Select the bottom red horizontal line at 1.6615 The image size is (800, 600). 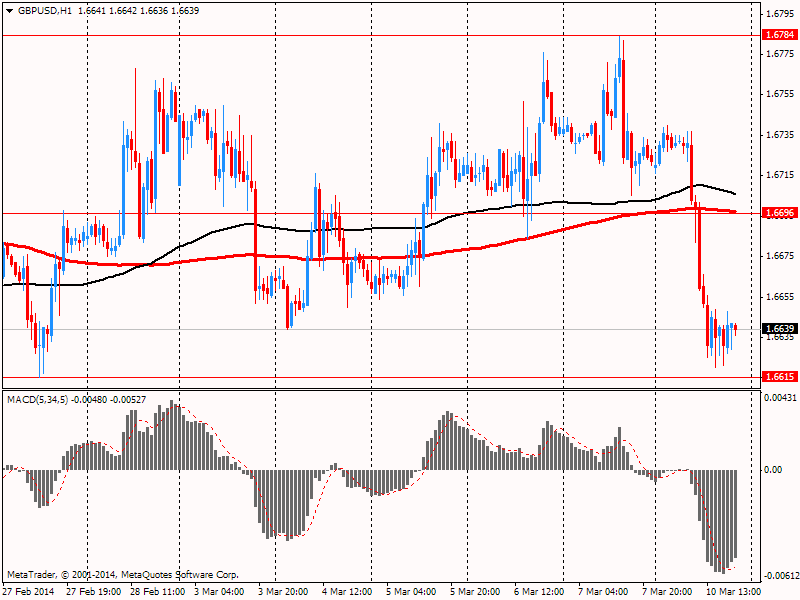[x=381, y=378]
